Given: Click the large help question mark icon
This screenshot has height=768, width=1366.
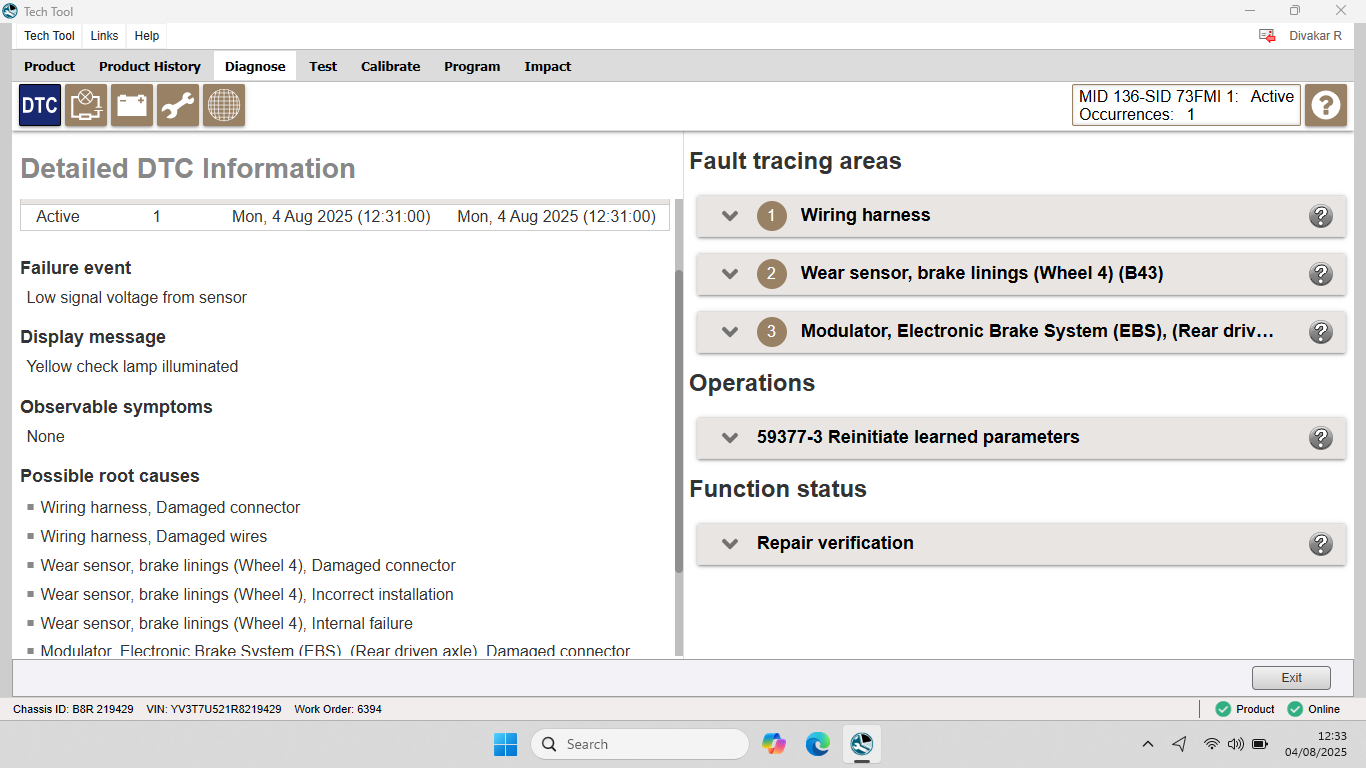Looking at the screenshot, I should 1325,105.
